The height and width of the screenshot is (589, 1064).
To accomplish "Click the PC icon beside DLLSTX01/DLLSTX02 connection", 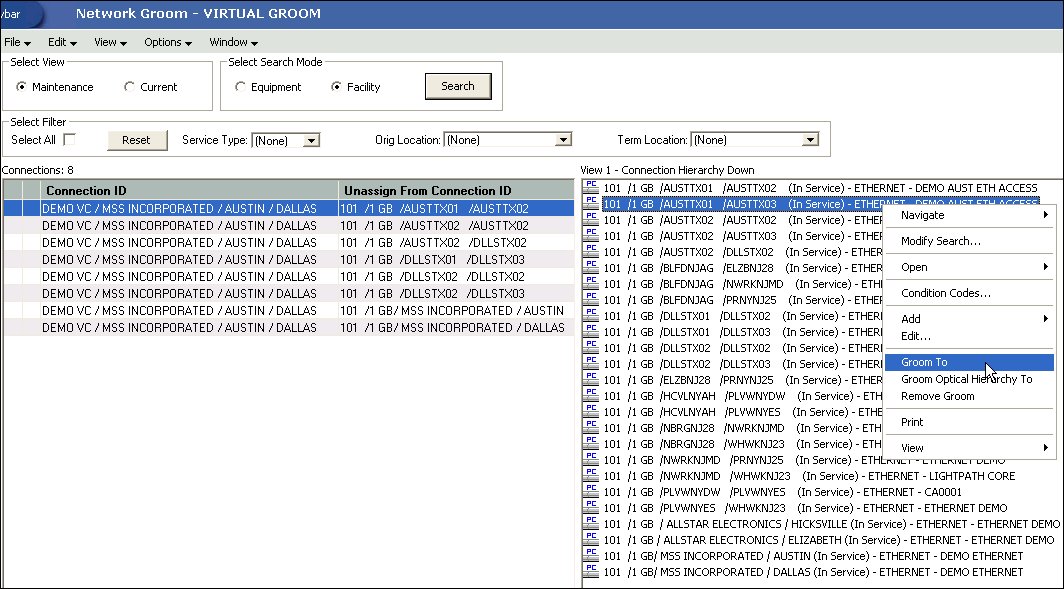I will (x=589, y=315).
